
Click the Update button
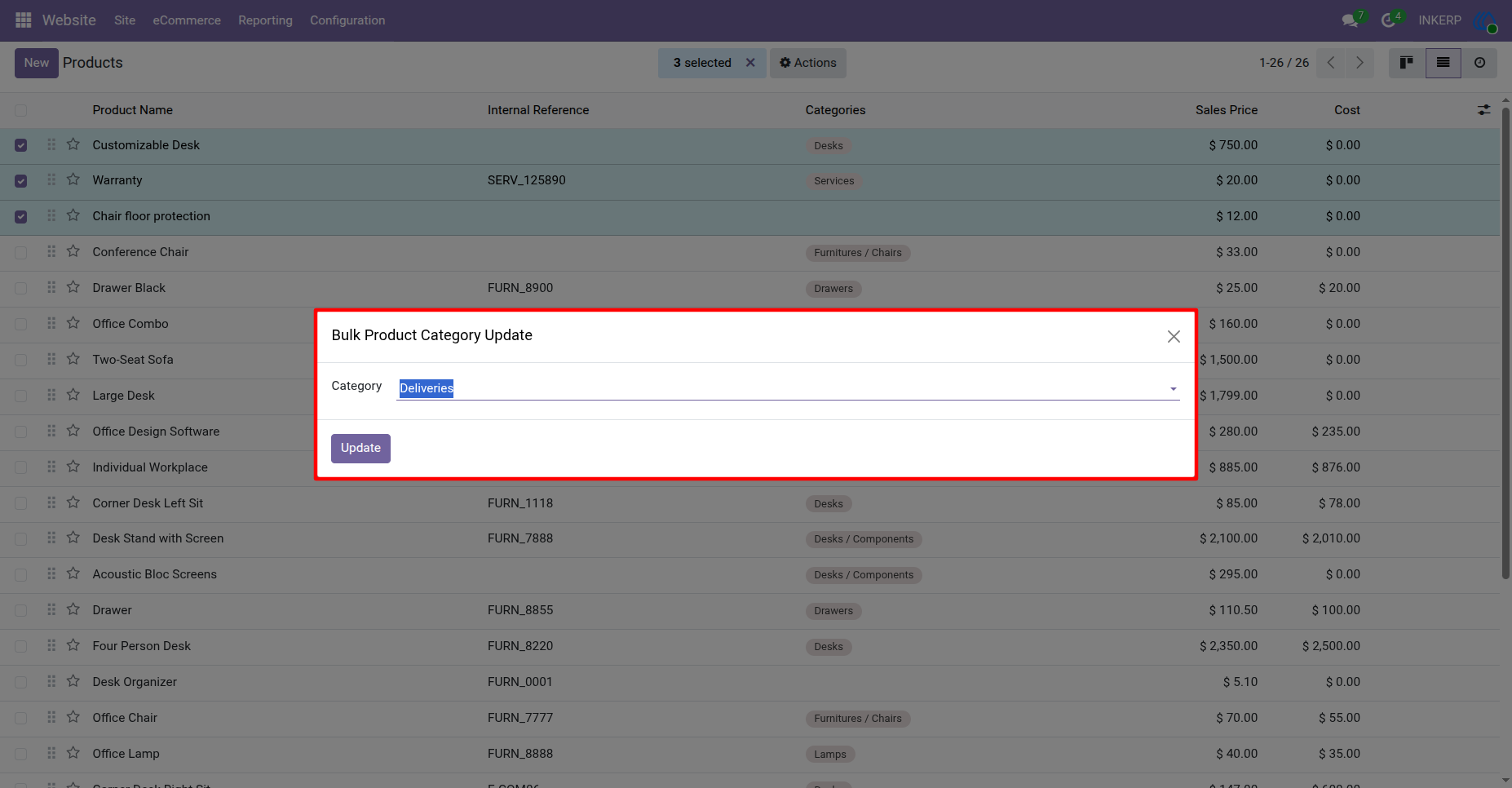pos(360,448)
